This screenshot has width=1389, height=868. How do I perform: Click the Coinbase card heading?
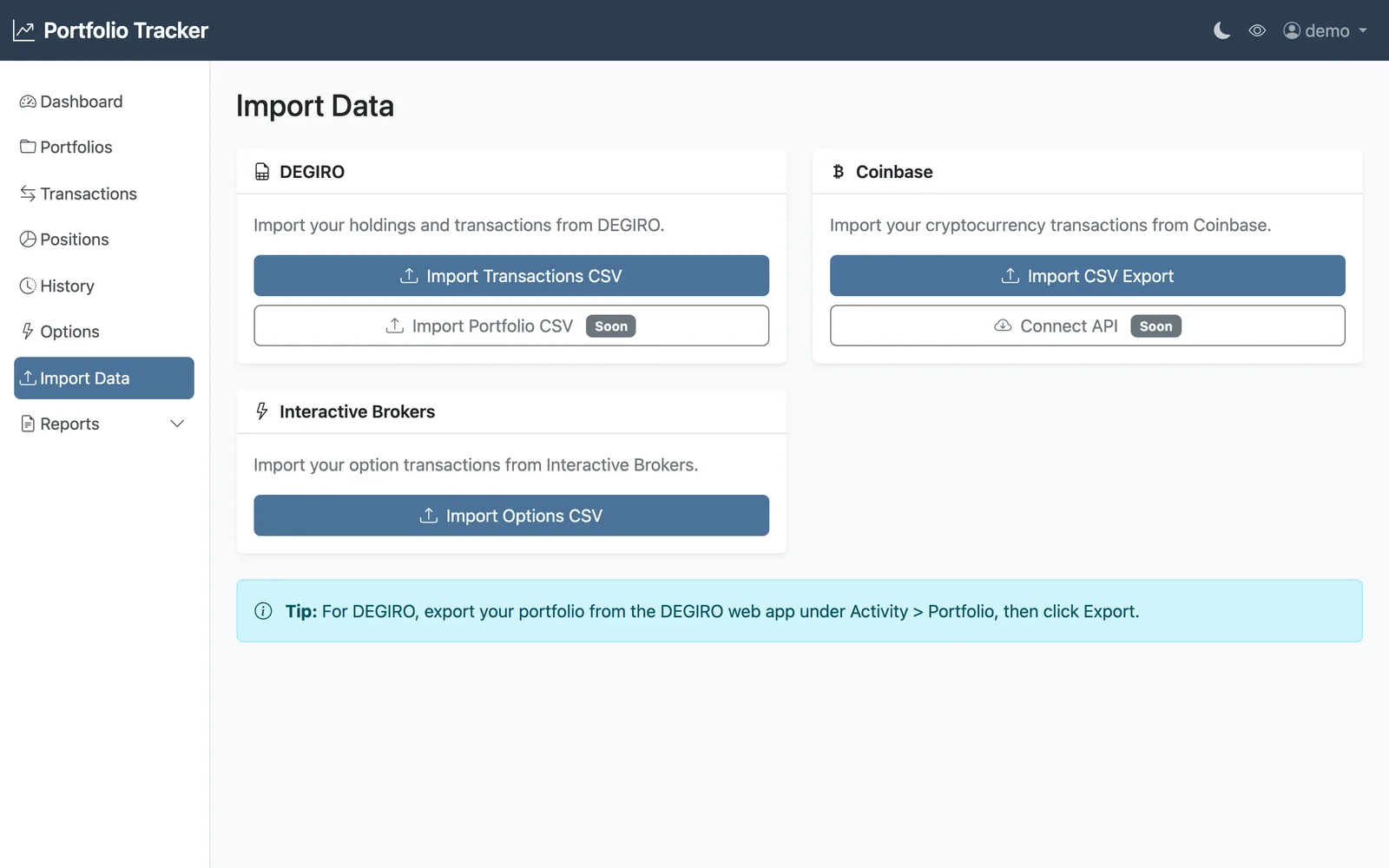tap(894, 172)
